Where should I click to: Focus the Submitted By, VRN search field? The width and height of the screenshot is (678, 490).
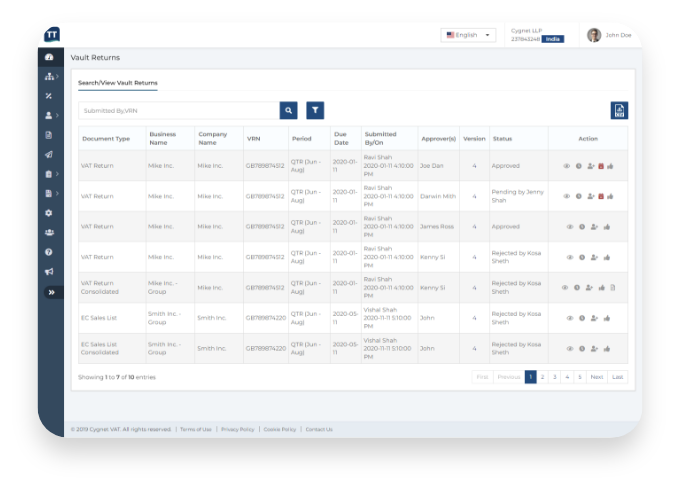tap(179, 110)
